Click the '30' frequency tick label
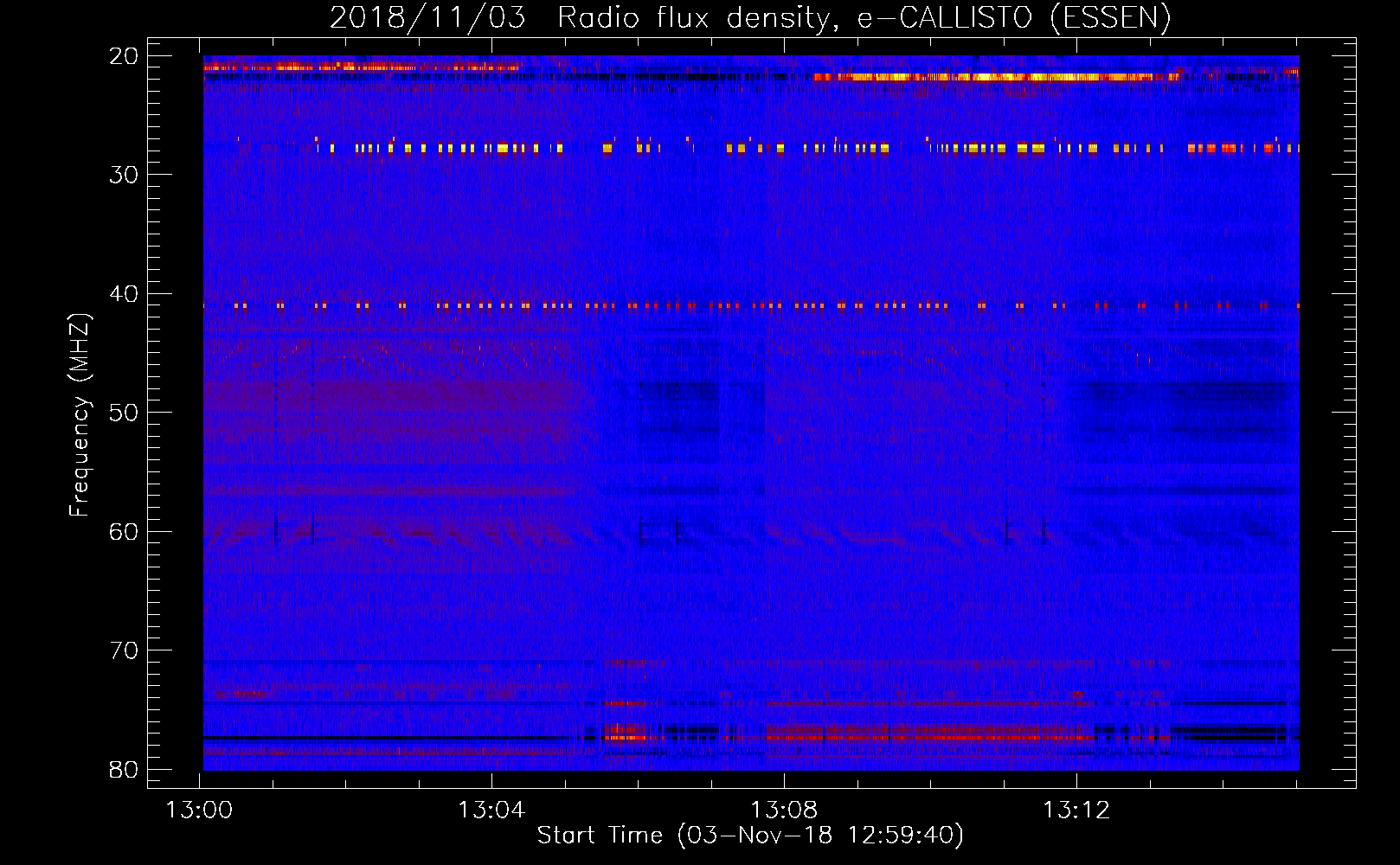The image size is (1400, 865). [125, 175]
